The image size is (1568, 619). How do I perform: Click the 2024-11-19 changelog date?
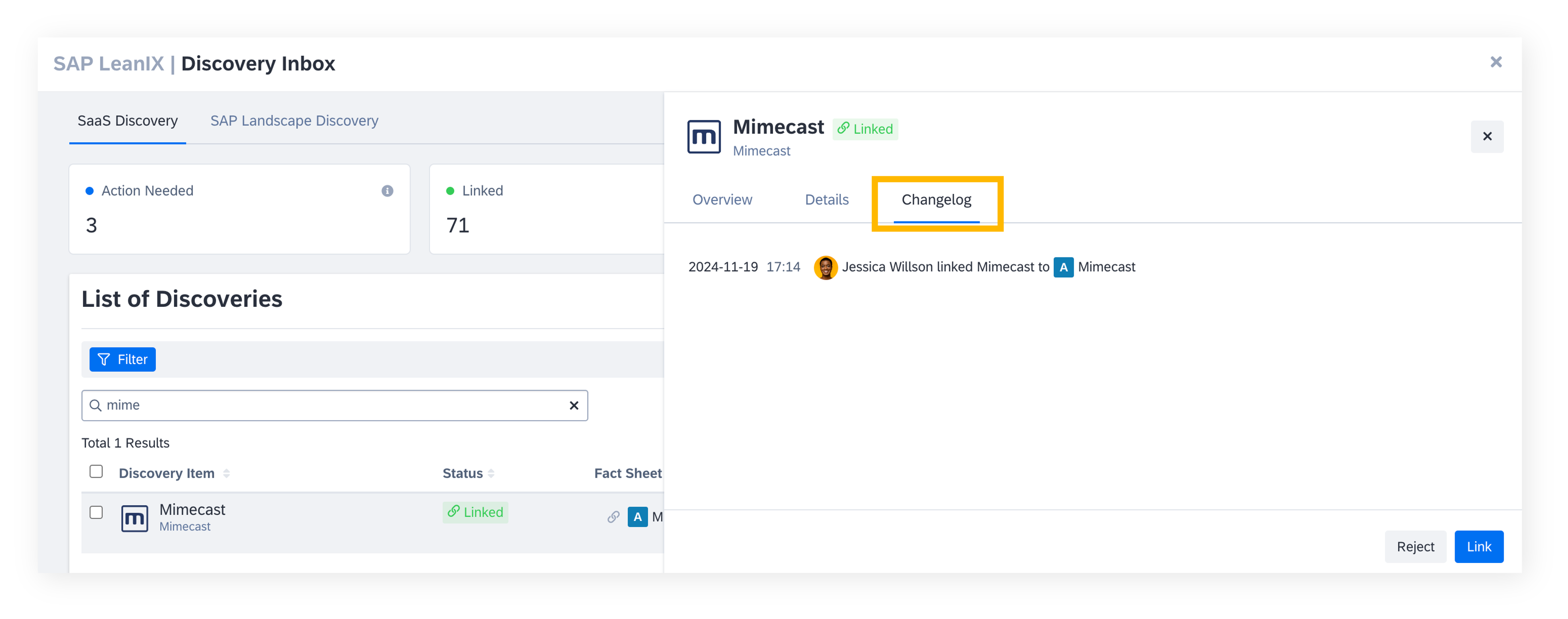click(x=723, y=267)
